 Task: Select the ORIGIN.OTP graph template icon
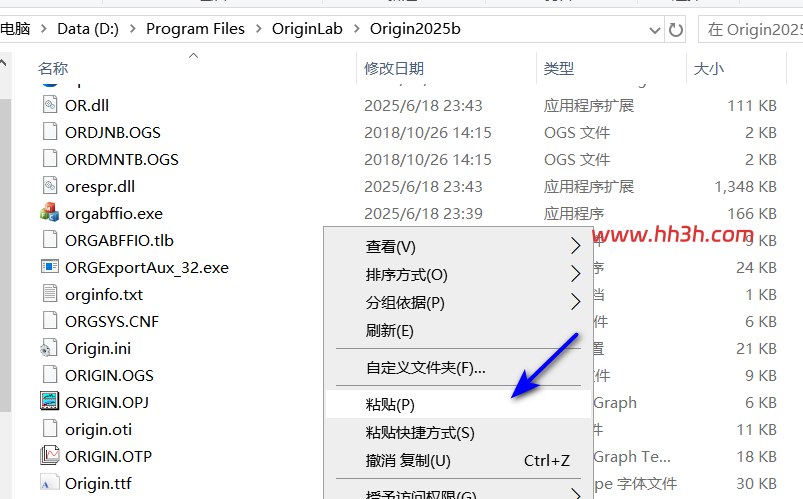[x=50, y=456]
